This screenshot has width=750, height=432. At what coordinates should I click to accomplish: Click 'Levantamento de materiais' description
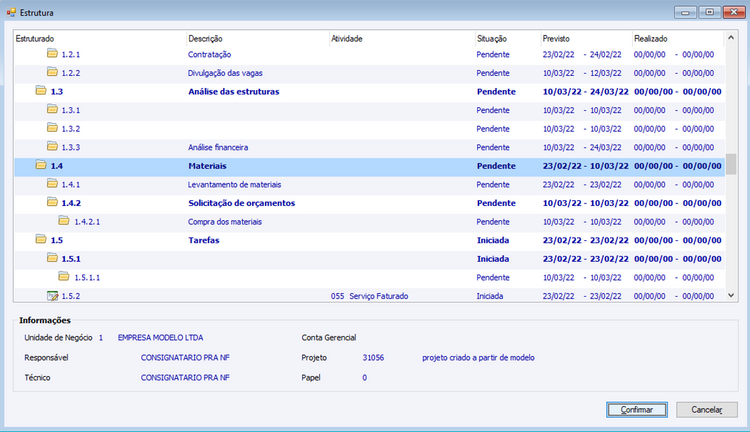tap(234, 185)
